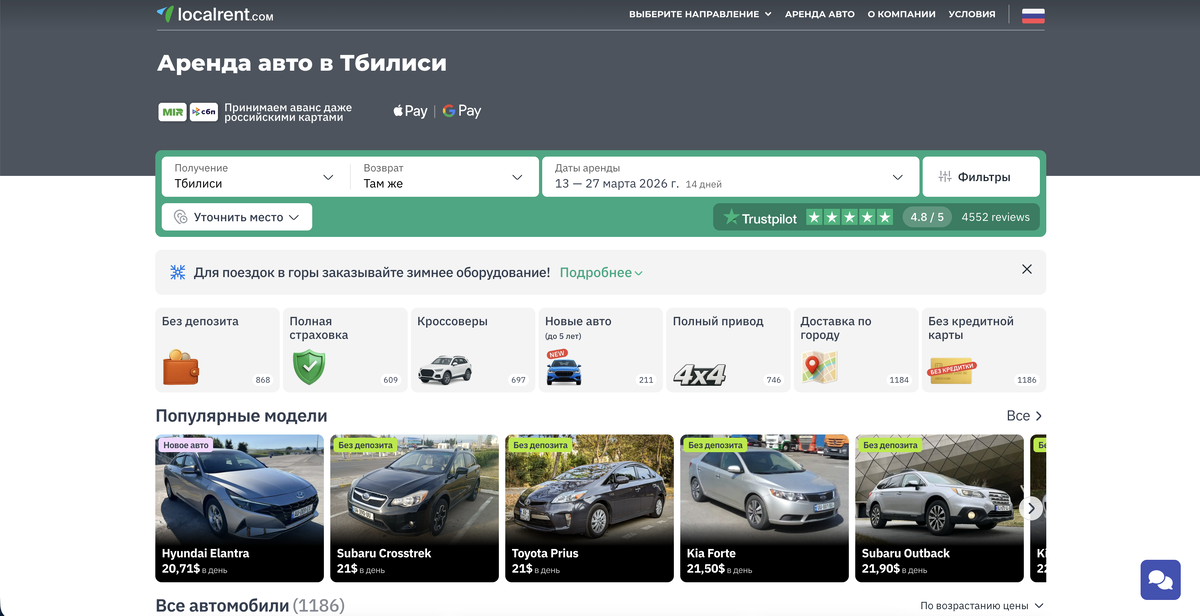Select the map pin Доставка по городу icon

819,368
